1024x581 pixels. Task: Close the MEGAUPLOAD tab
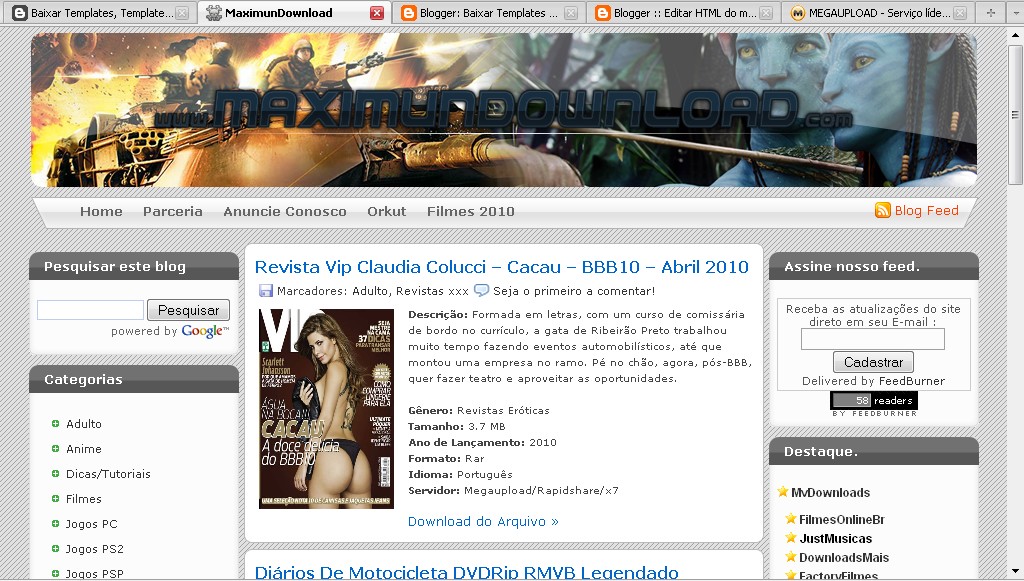click(x=960, y=12)
